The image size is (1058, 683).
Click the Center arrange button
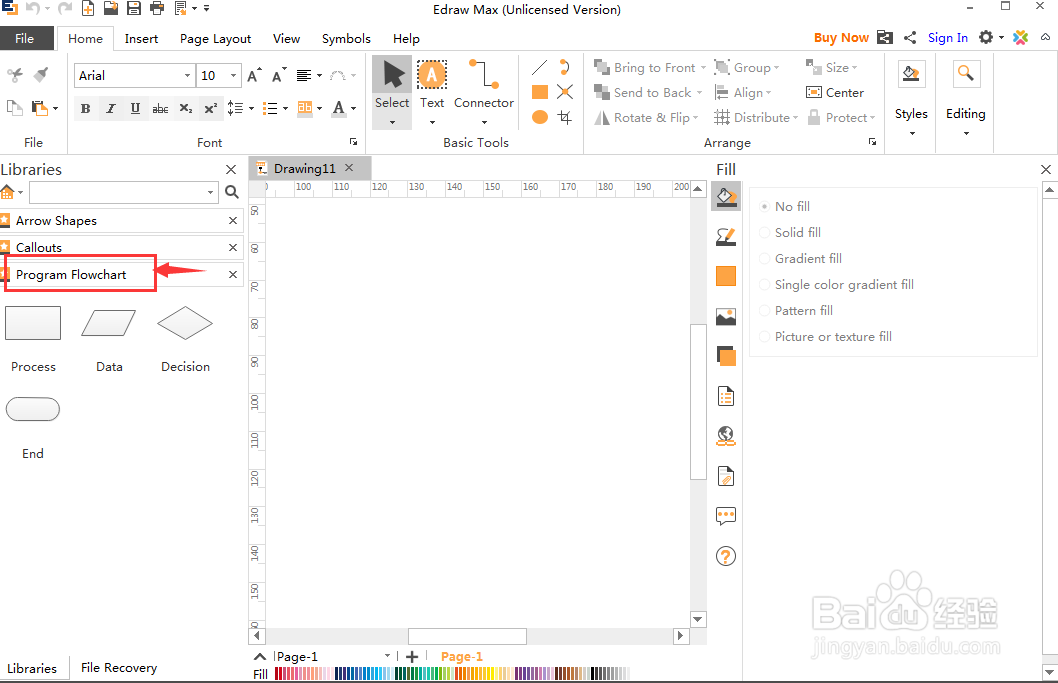[x=835, y=92]
